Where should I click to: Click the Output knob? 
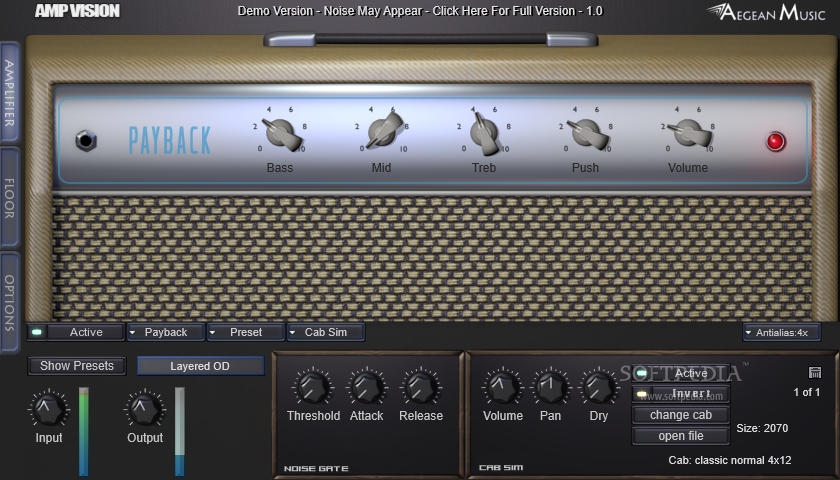tap(145, 408)
